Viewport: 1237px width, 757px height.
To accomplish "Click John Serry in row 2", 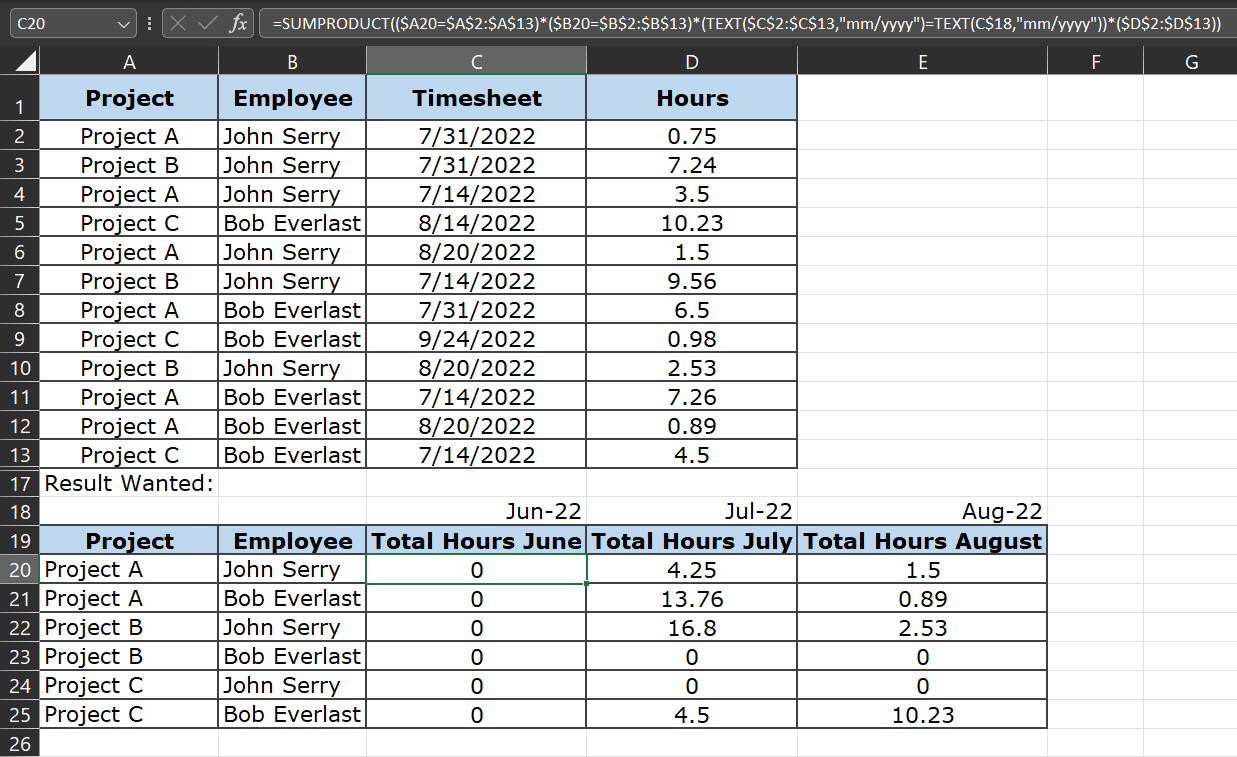I will point(292,136).
